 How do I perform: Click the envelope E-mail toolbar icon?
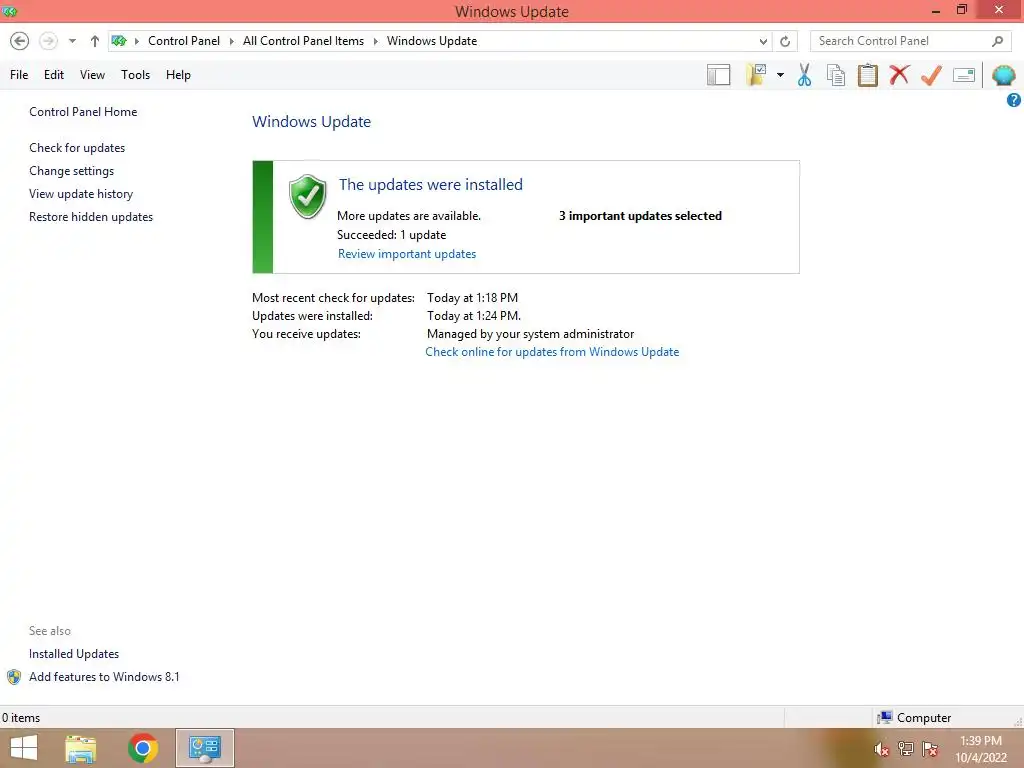click(x=964, y=75)
